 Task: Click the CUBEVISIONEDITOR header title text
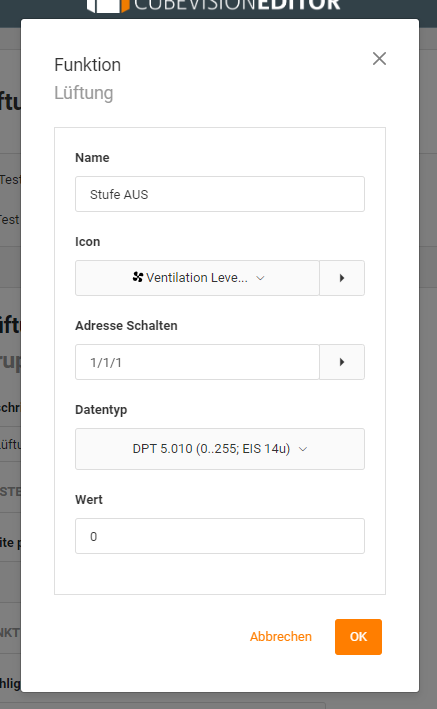(x=238, y=5)
